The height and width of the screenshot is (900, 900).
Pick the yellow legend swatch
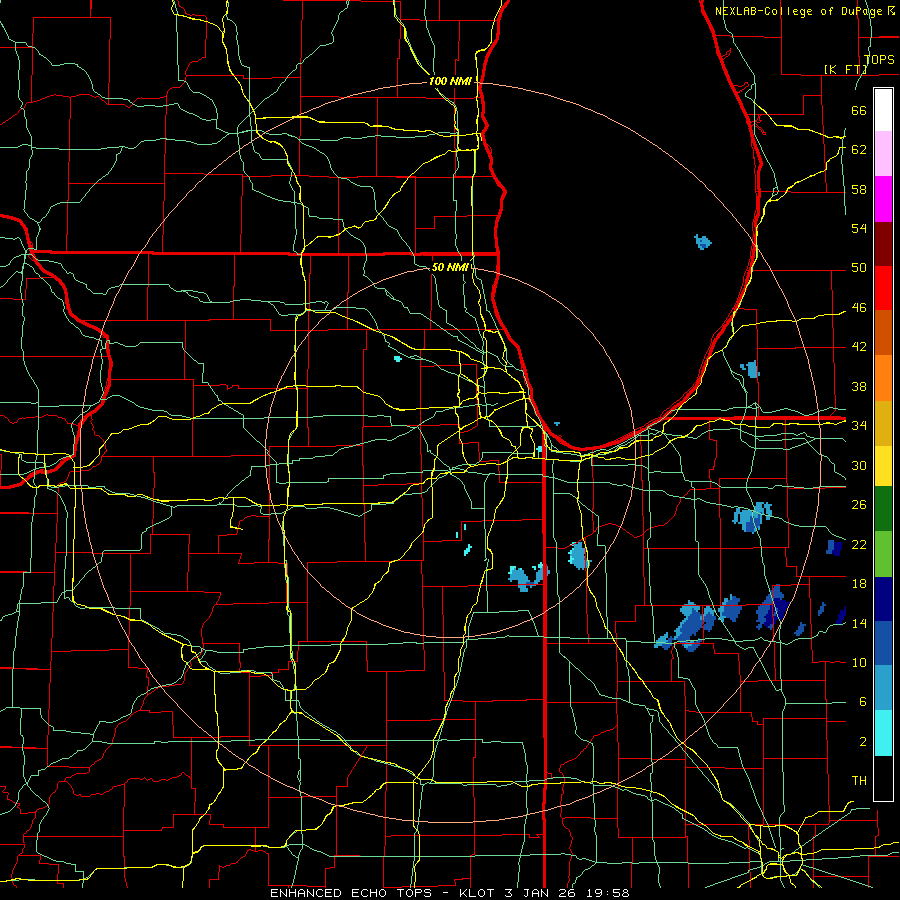click(x=883, y=466)
